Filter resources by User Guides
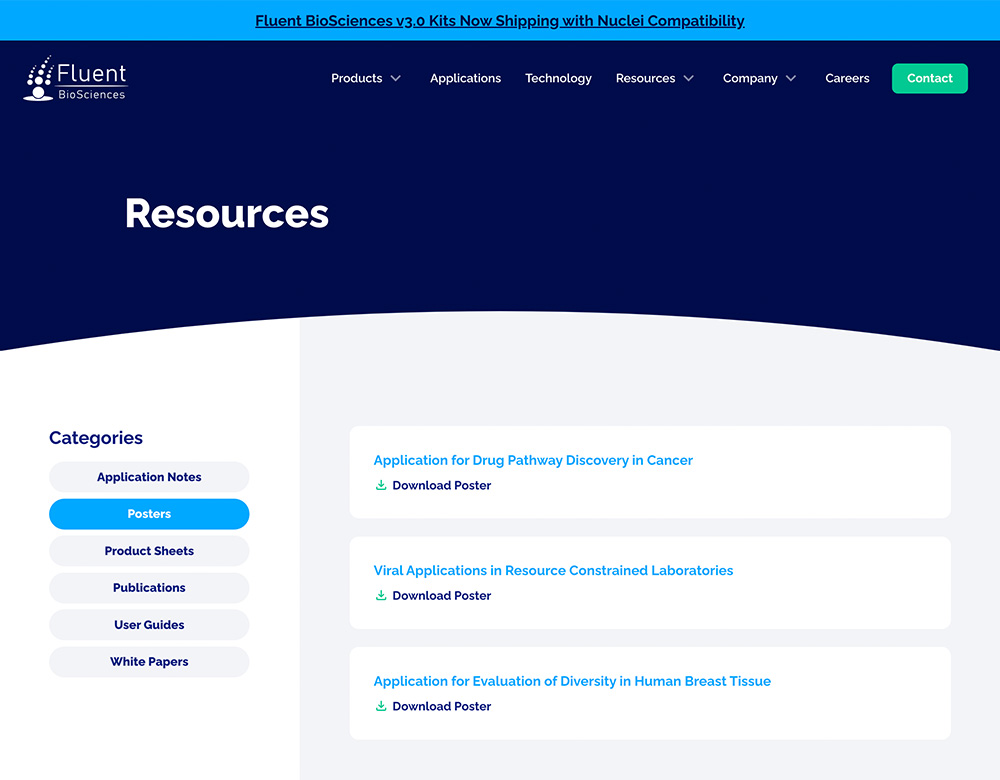Screen dimensions: 1000x780 click(149, 625)
